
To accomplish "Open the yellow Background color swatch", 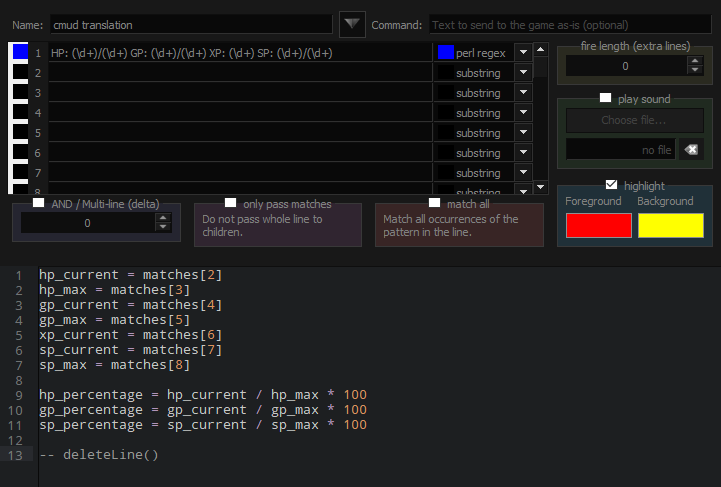I will point(671,225).
